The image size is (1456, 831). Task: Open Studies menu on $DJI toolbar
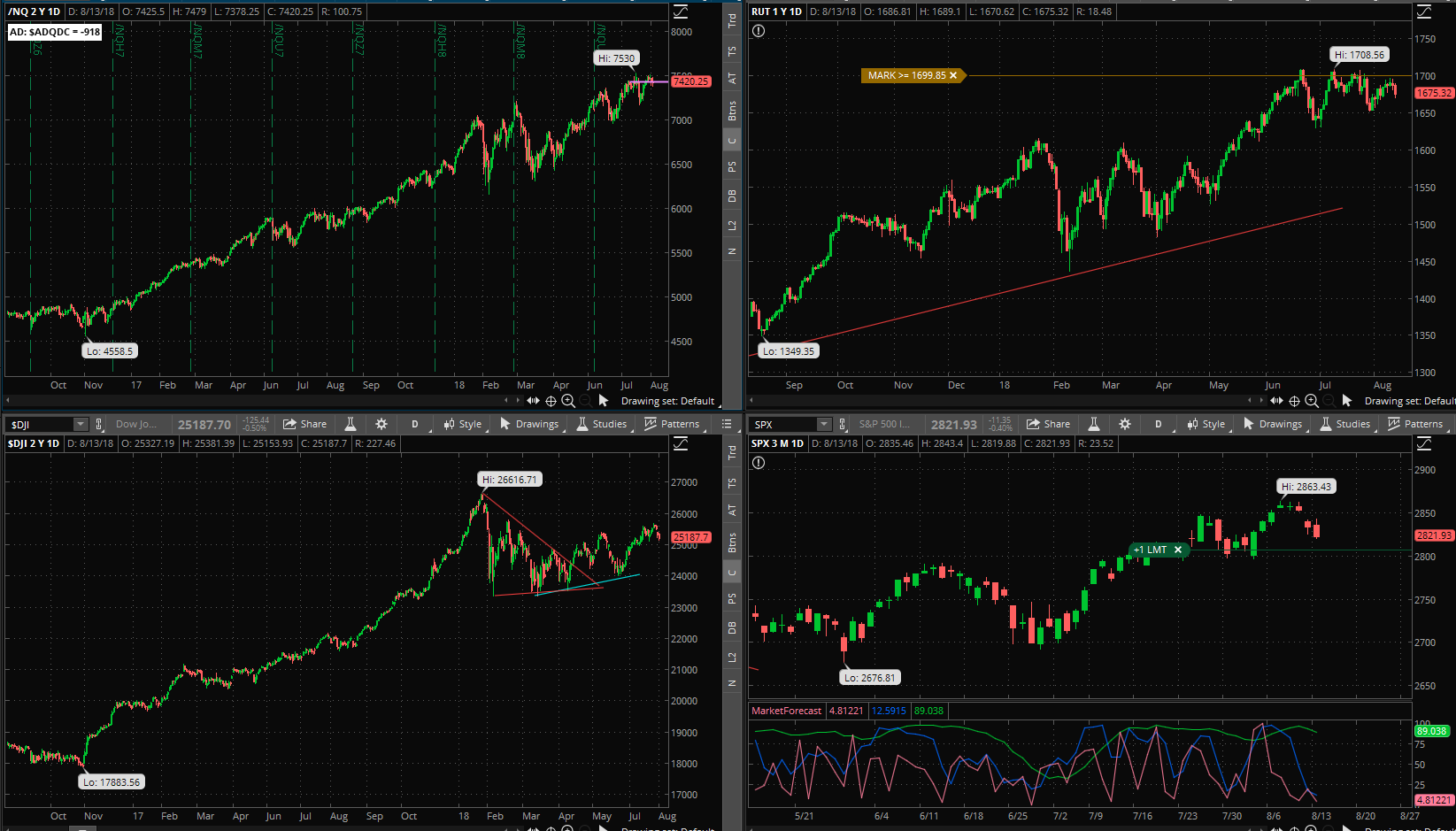point(602,424)
